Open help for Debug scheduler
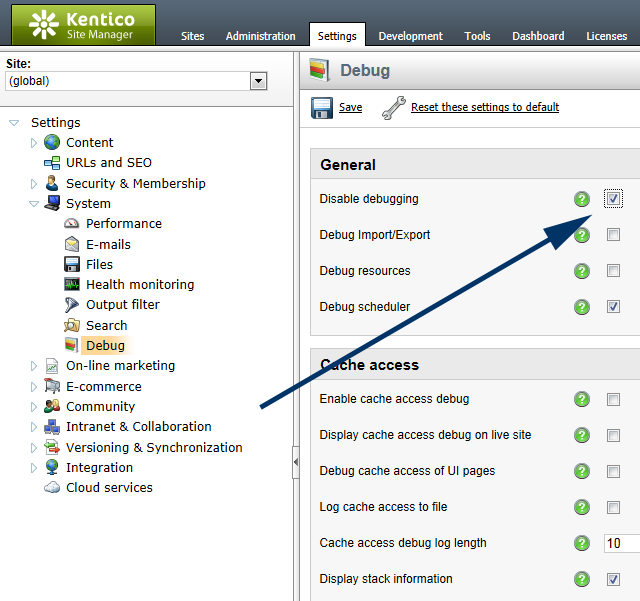640x601 pixels. pyautogui.click(x=582, y=307)
